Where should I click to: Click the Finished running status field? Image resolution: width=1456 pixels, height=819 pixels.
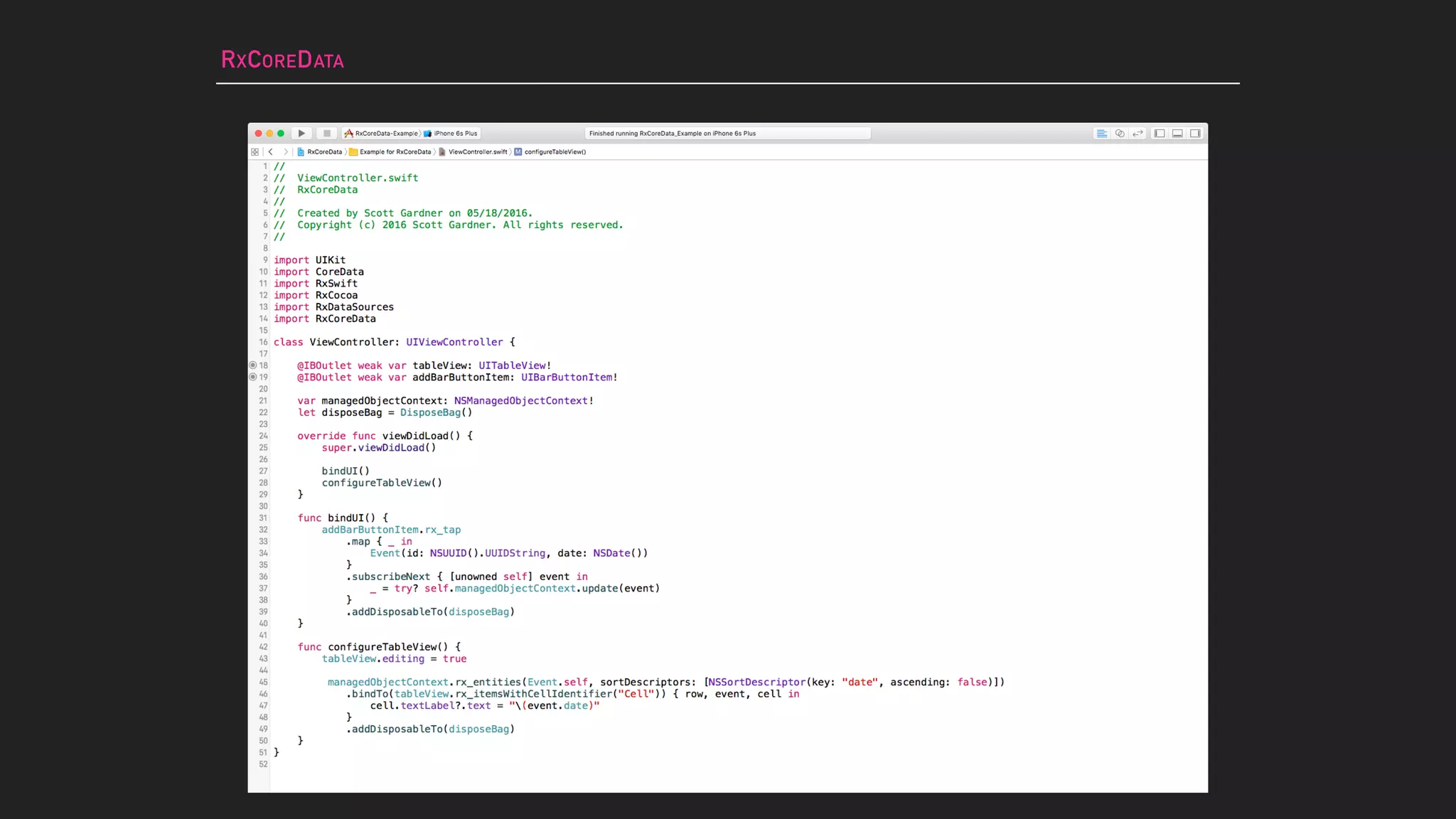point(727,134)
